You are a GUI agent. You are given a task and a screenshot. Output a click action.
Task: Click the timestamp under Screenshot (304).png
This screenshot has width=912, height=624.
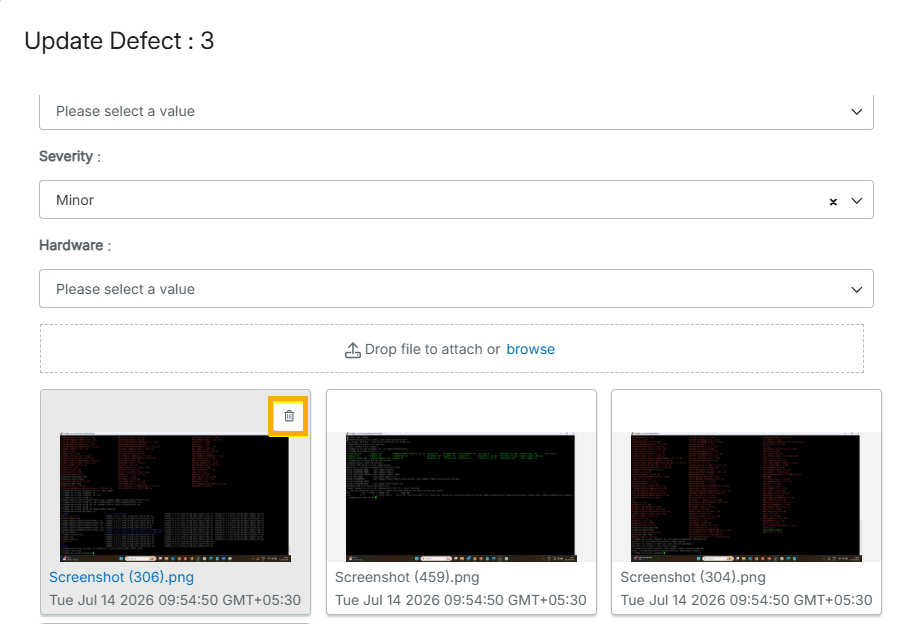746,600
